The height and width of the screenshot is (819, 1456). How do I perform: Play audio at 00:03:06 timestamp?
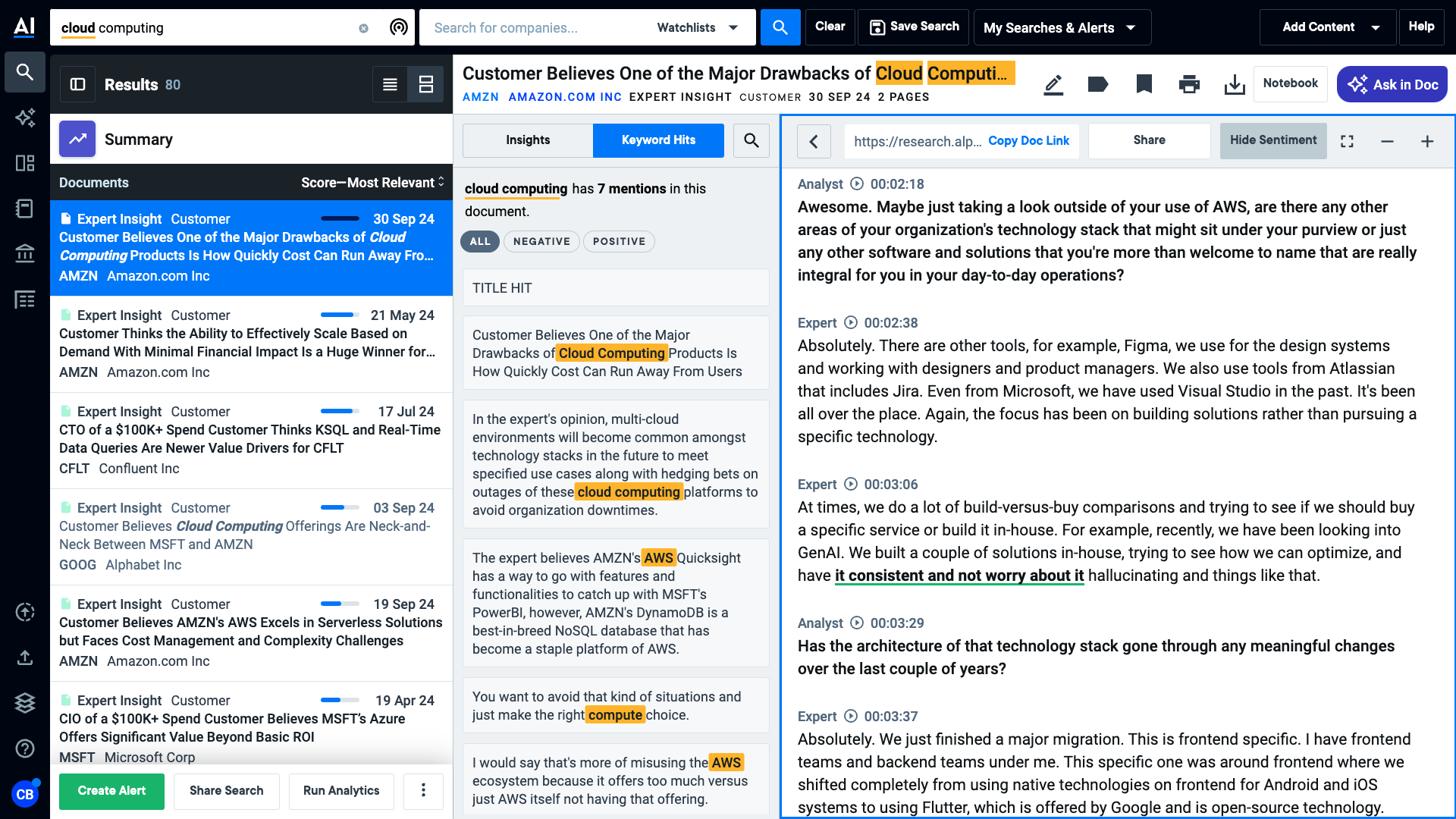click(851, 484)
